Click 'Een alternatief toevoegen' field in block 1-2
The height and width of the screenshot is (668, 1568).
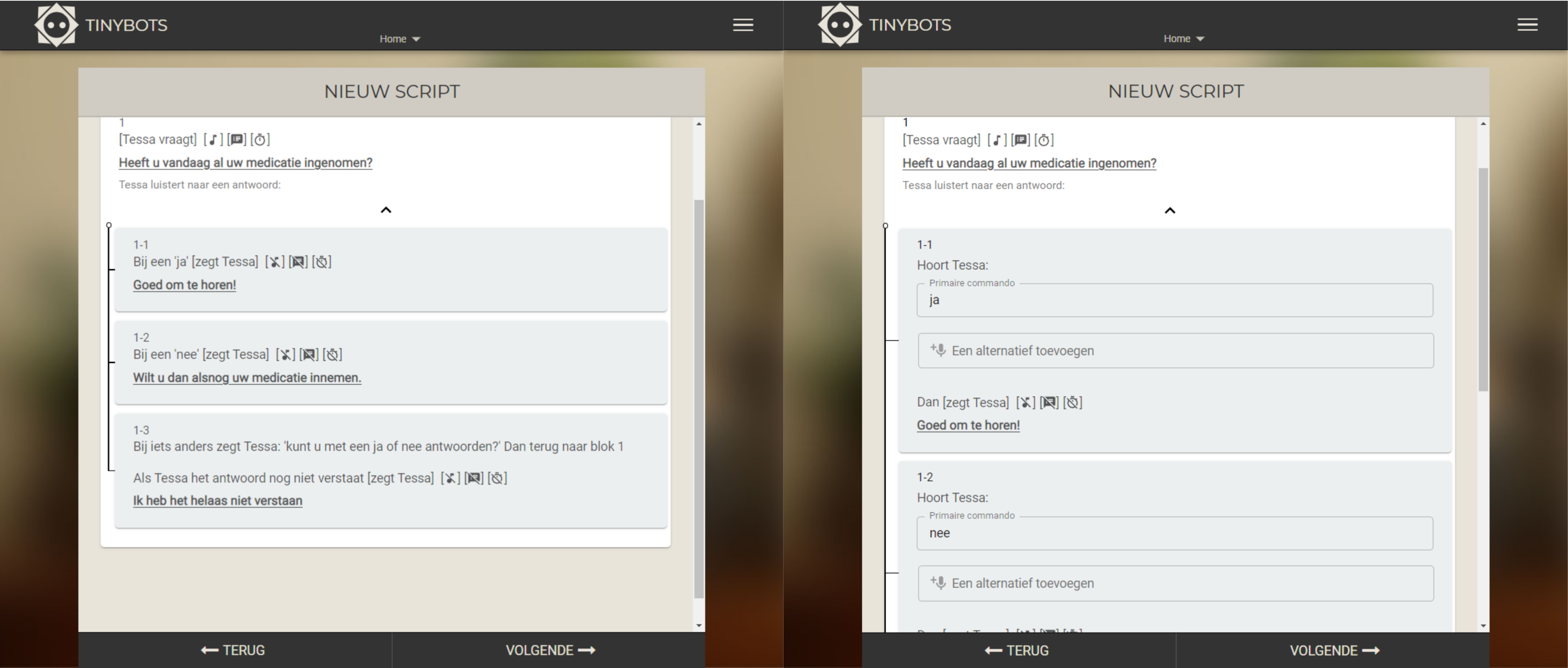[x=1175, y=583]
